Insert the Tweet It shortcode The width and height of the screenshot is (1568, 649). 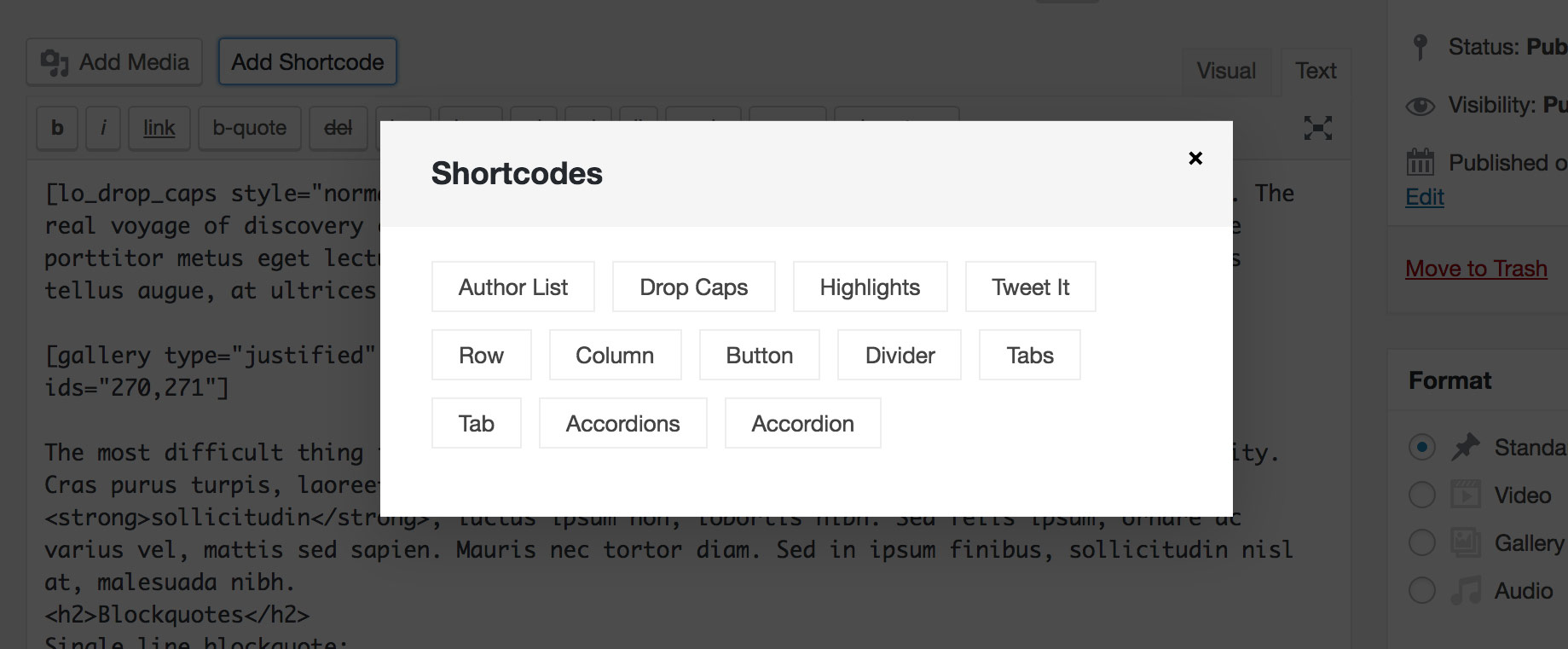click(x=1030, y=287)
